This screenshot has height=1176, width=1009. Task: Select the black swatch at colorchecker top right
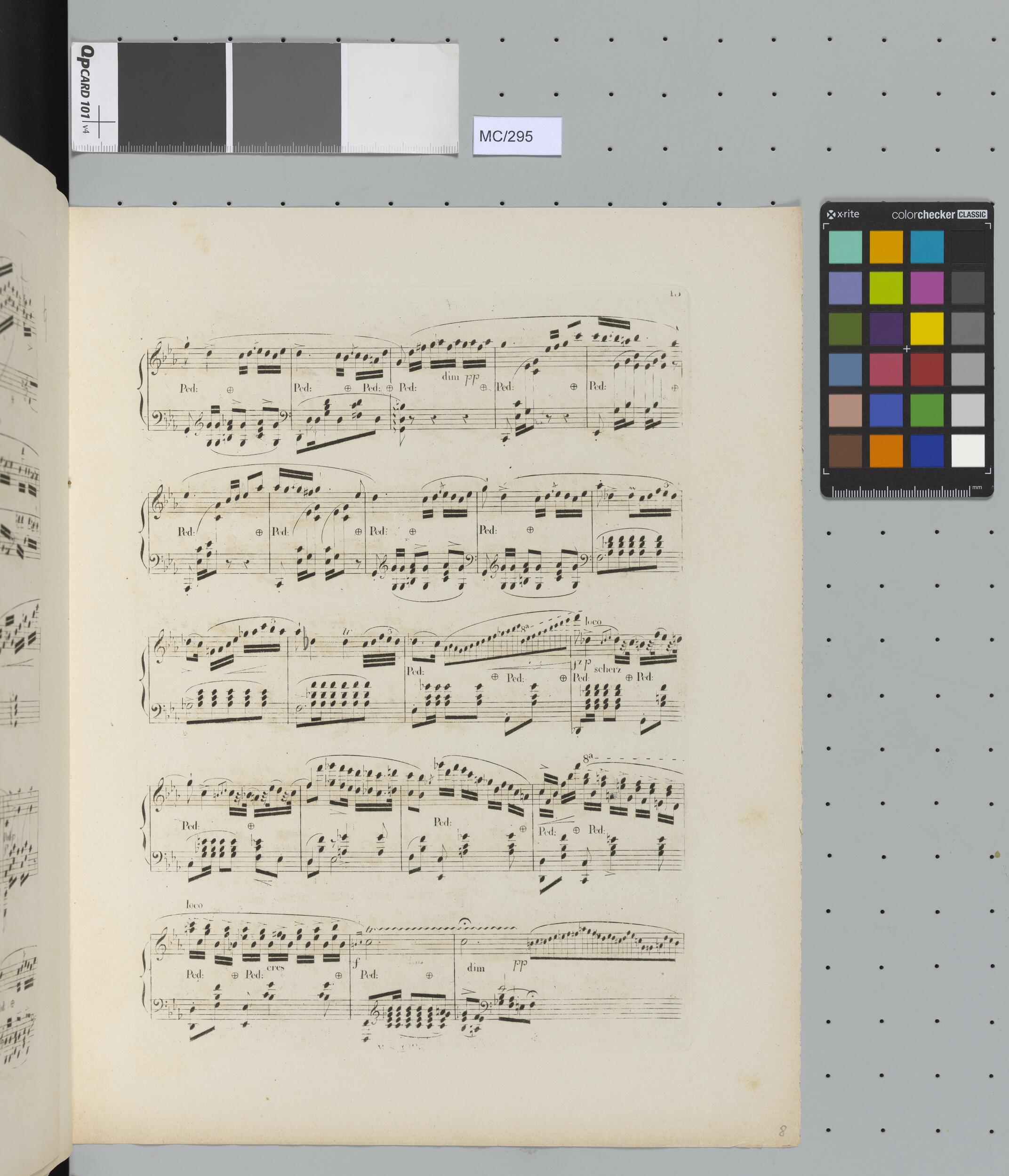968,246
